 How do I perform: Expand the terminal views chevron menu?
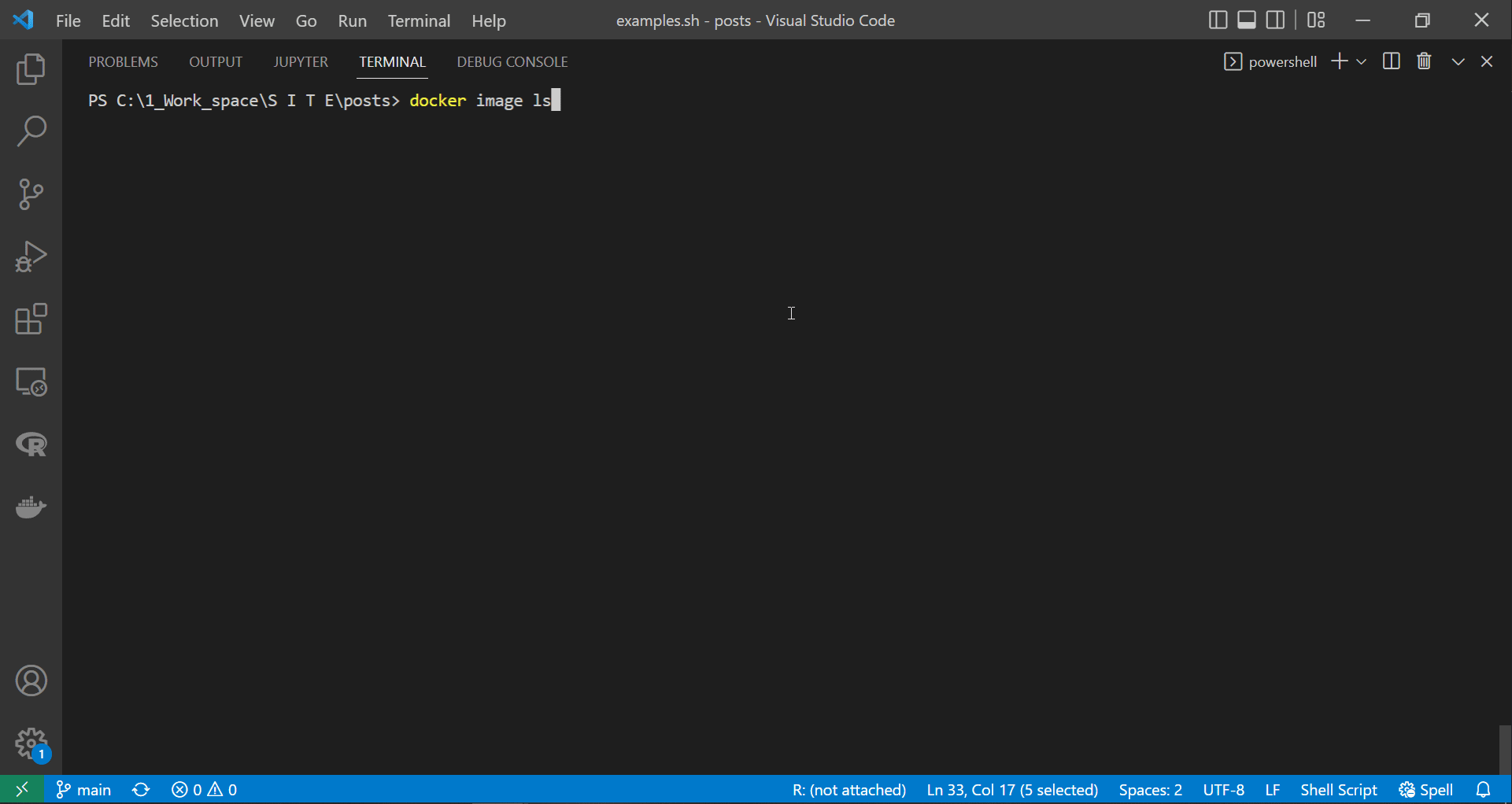point(1458,61)
